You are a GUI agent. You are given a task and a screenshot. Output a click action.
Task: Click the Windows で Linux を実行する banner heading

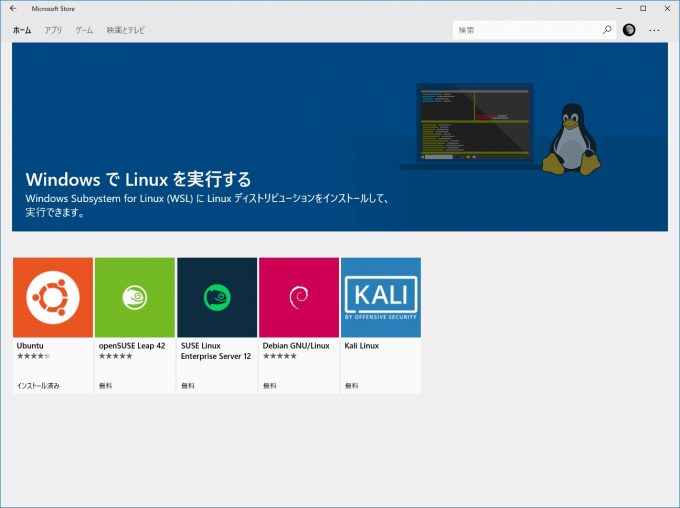coord(138,179)
